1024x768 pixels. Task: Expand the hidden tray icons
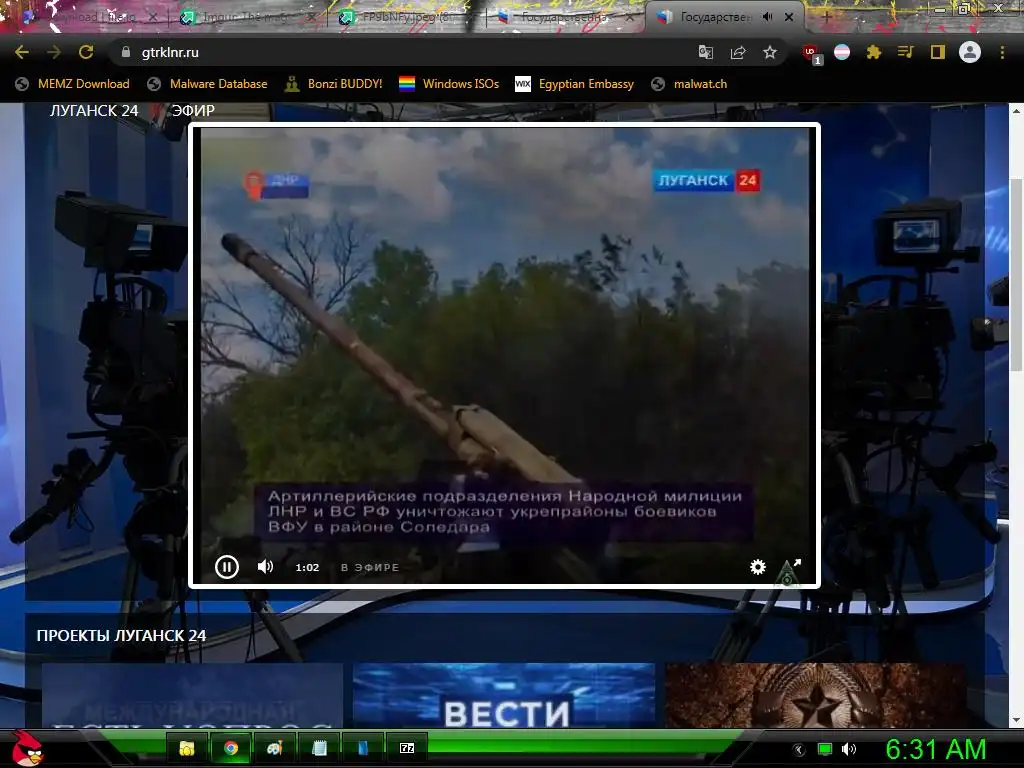click(799, 750)
